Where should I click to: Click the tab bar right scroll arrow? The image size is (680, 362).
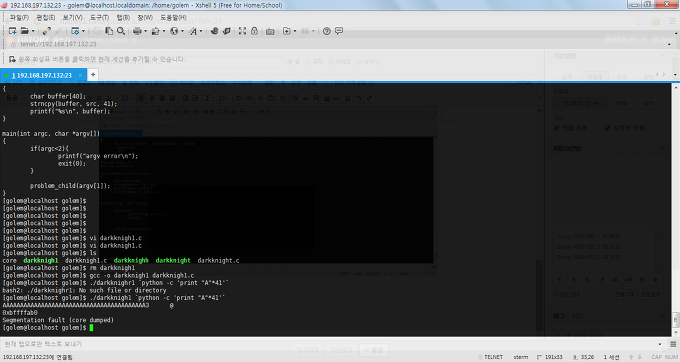pyautogui.click(x=664, y=75)
